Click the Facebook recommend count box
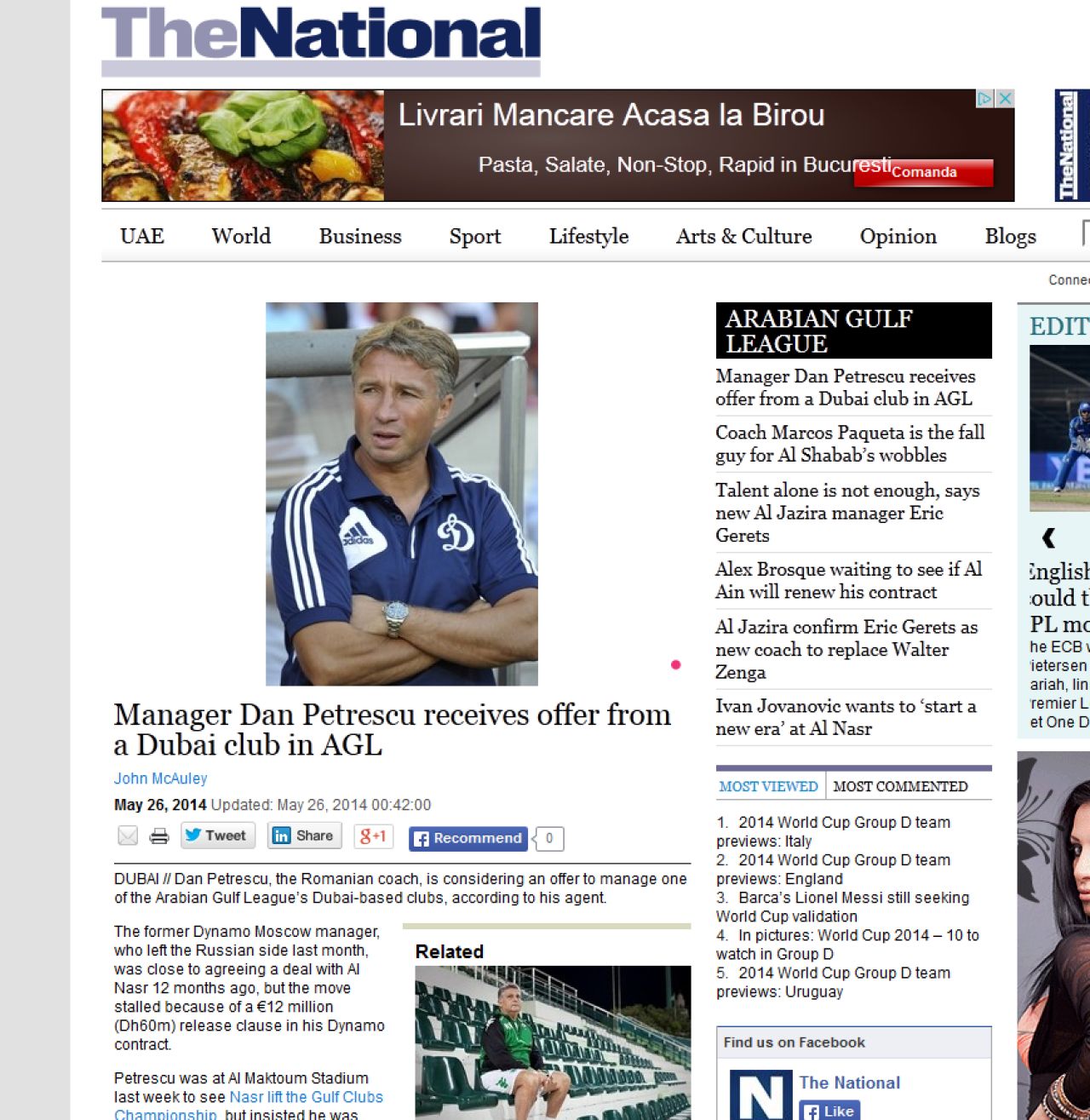Image resolution: width=1090 pixels, height=1120 pixels. [549, 838]
